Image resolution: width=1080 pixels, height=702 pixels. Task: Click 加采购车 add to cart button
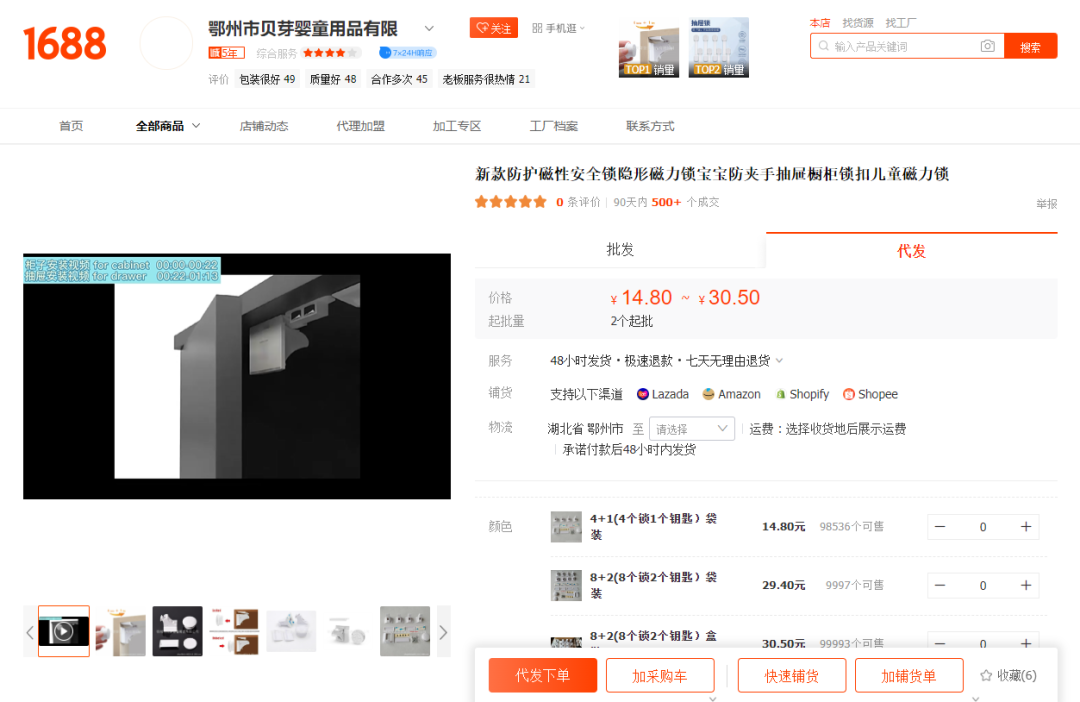[x=660, y=675]
